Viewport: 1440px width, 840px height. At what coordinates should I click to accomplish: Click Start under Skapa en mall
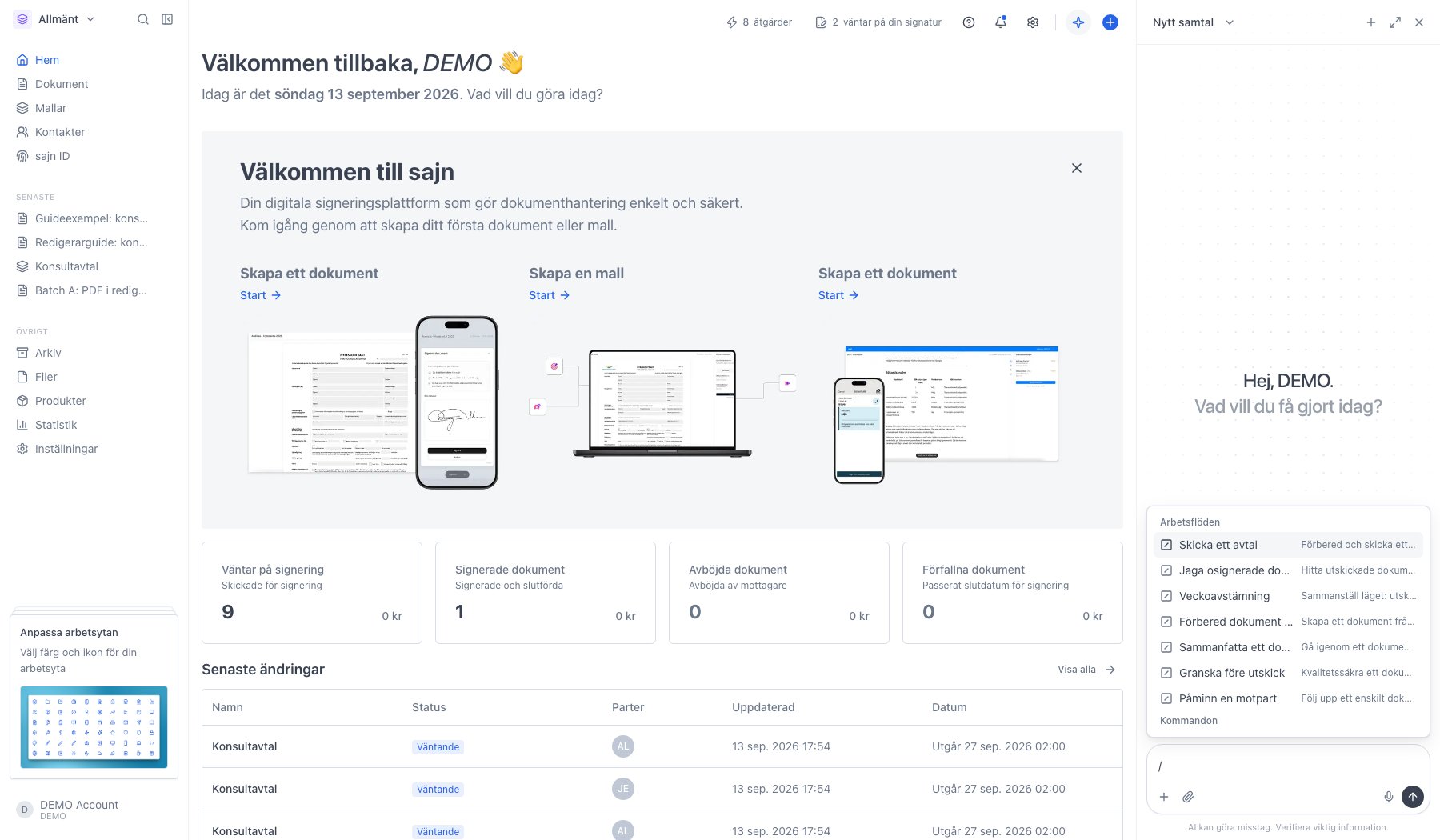[x=549, y=295]
